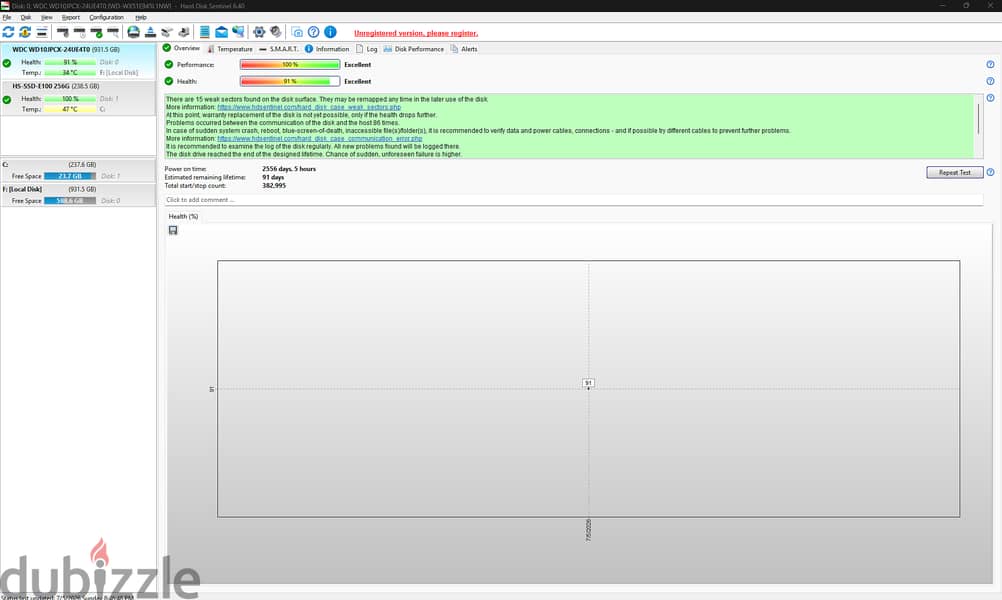
Task: Click the blue envelope e-mail icon
Action: coord(221,32)
